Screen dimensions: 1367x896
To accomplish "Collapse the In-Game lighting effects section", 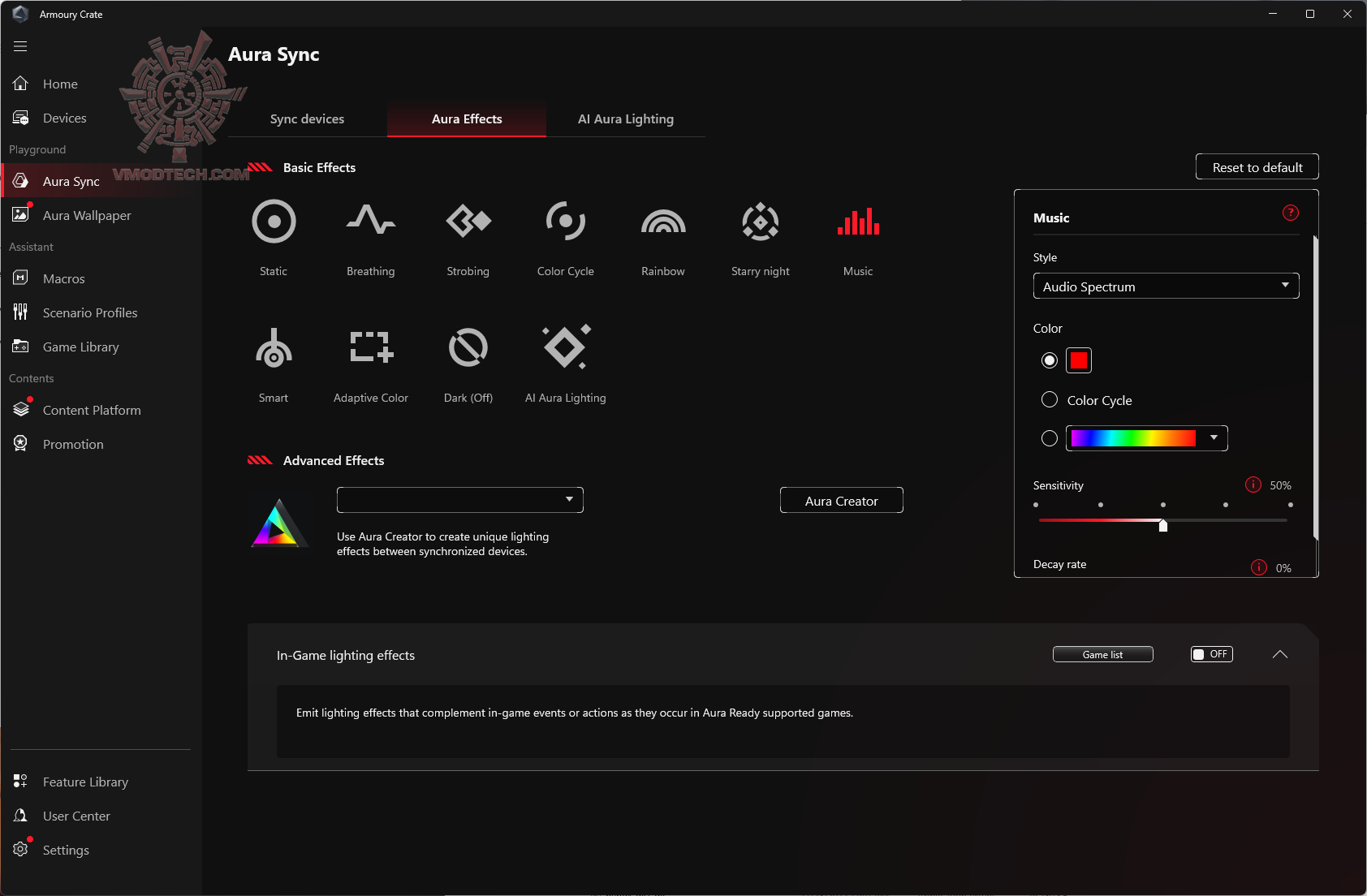I will [1280, 654].
